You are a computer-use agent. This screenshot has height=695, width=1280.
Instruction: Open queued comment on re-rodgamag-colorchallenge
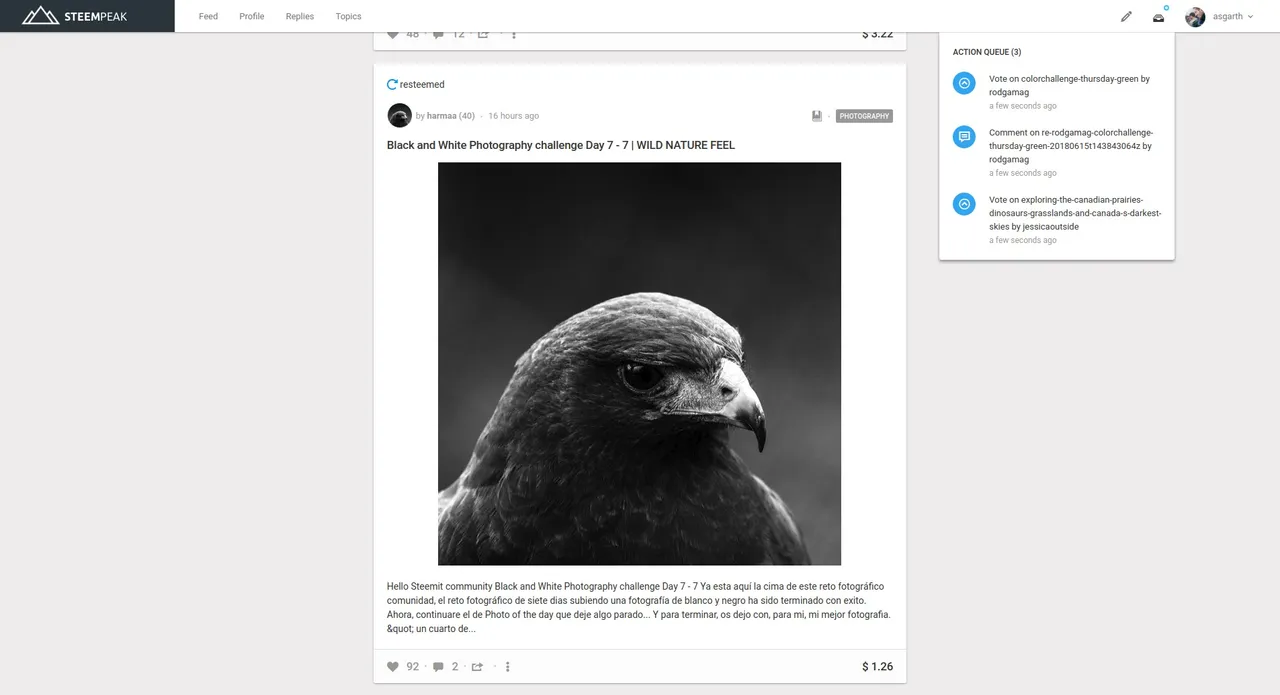(x=1071, y=145)
